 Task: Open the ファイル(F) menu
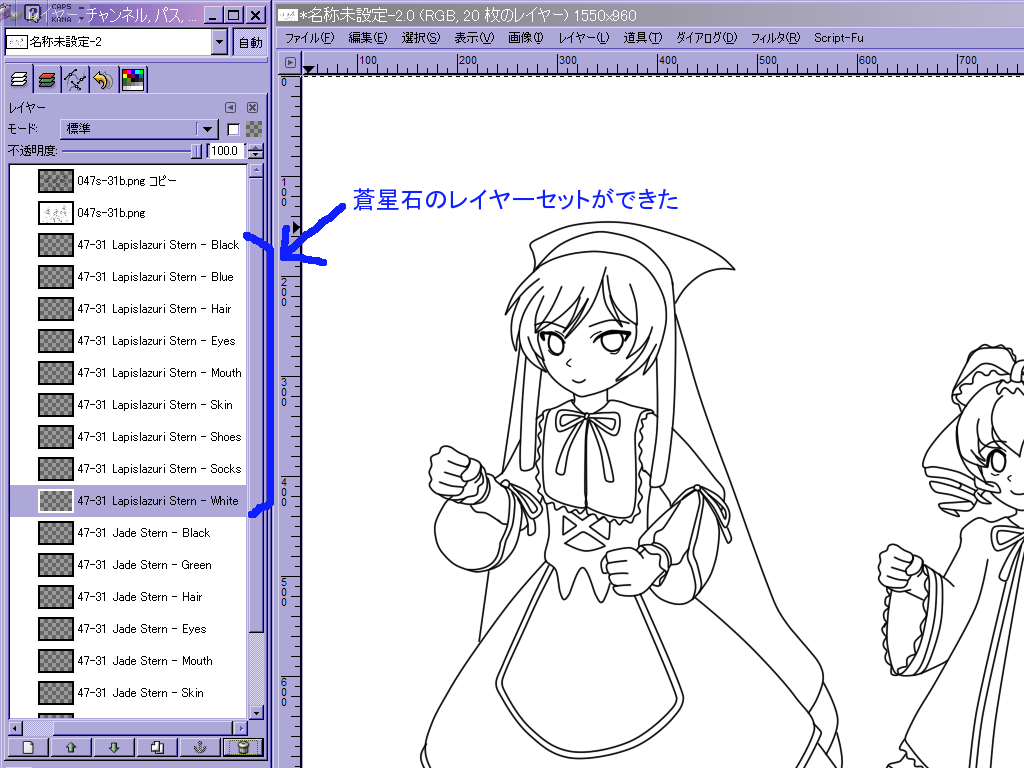tap(310, 38)
